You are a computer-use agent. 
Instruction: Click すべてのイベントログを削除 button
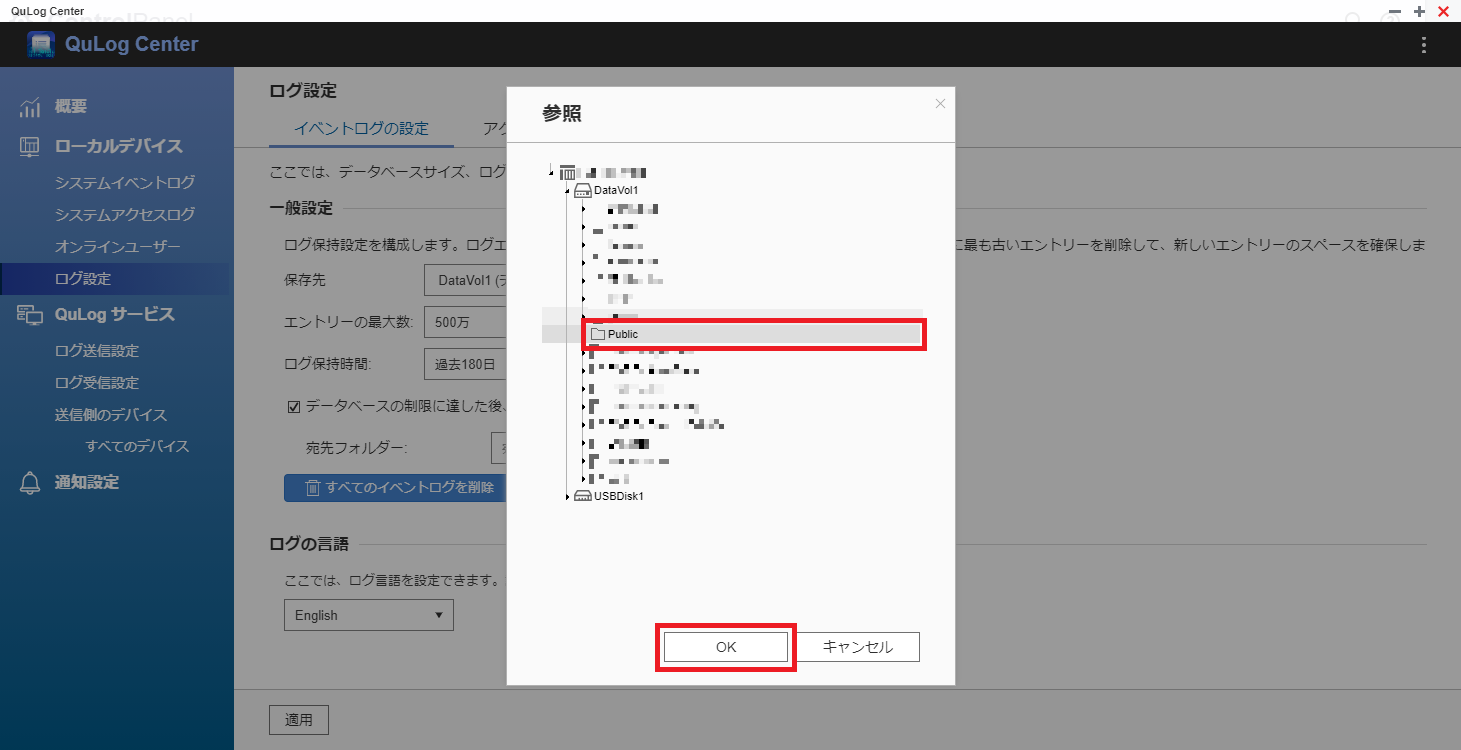tap(396, 487)
